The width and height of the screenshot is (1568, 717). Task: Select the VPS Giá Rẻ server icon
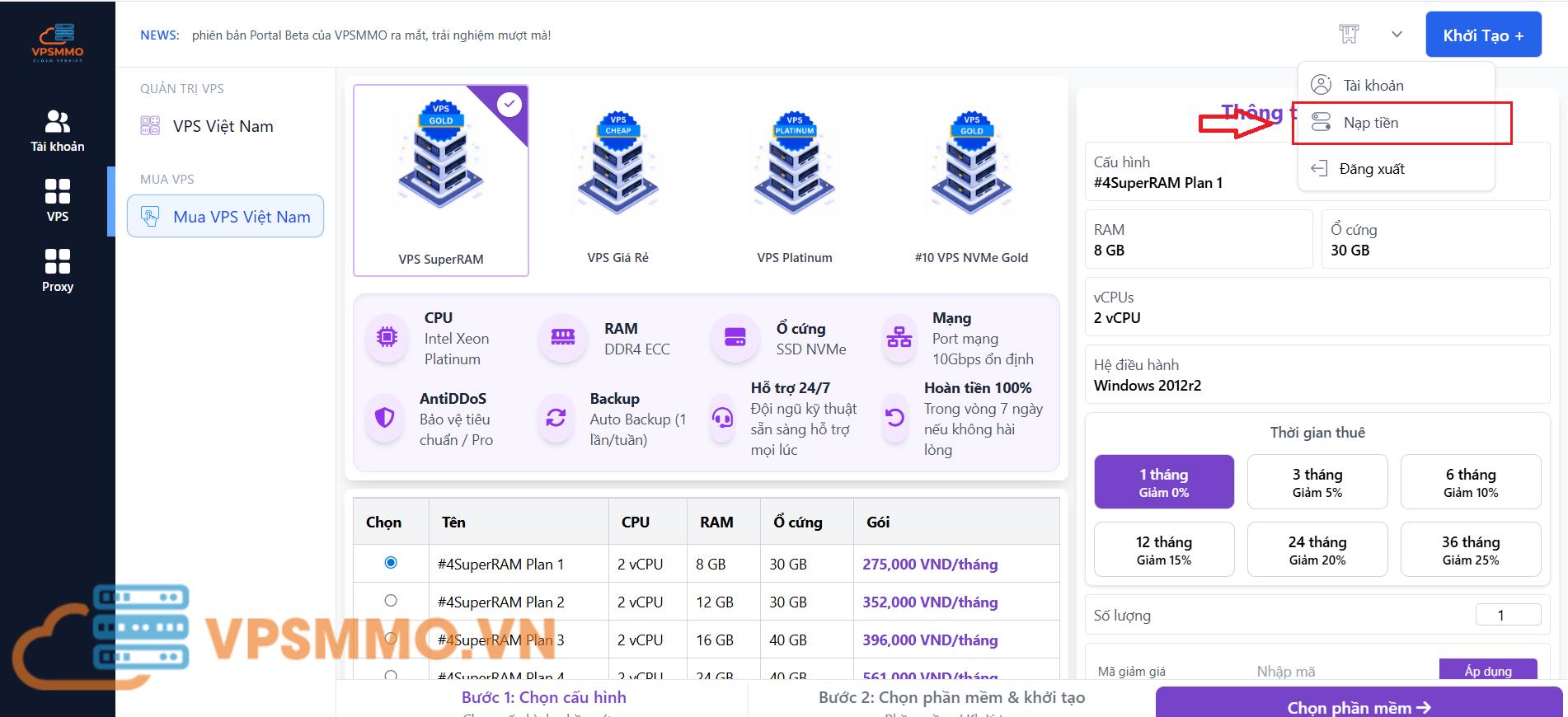pyautogui.click(x=617, y=162)
